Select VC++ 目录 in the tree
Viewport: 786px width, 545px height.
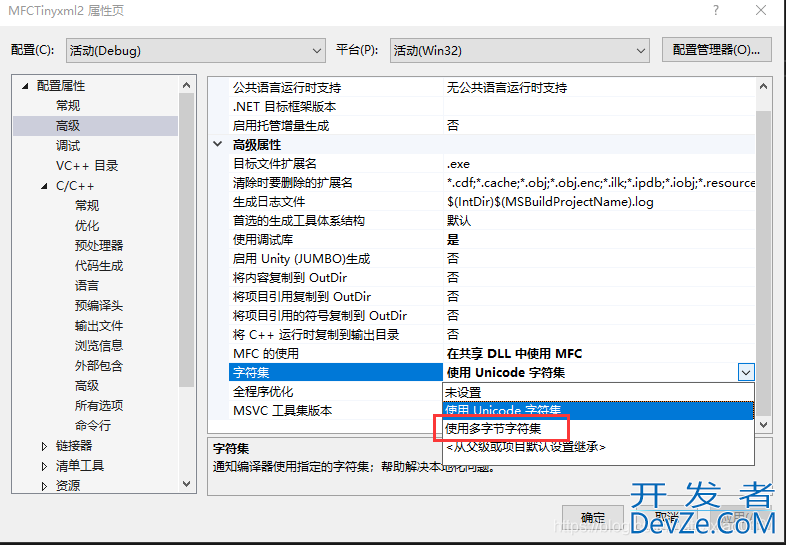pos(87,166)
